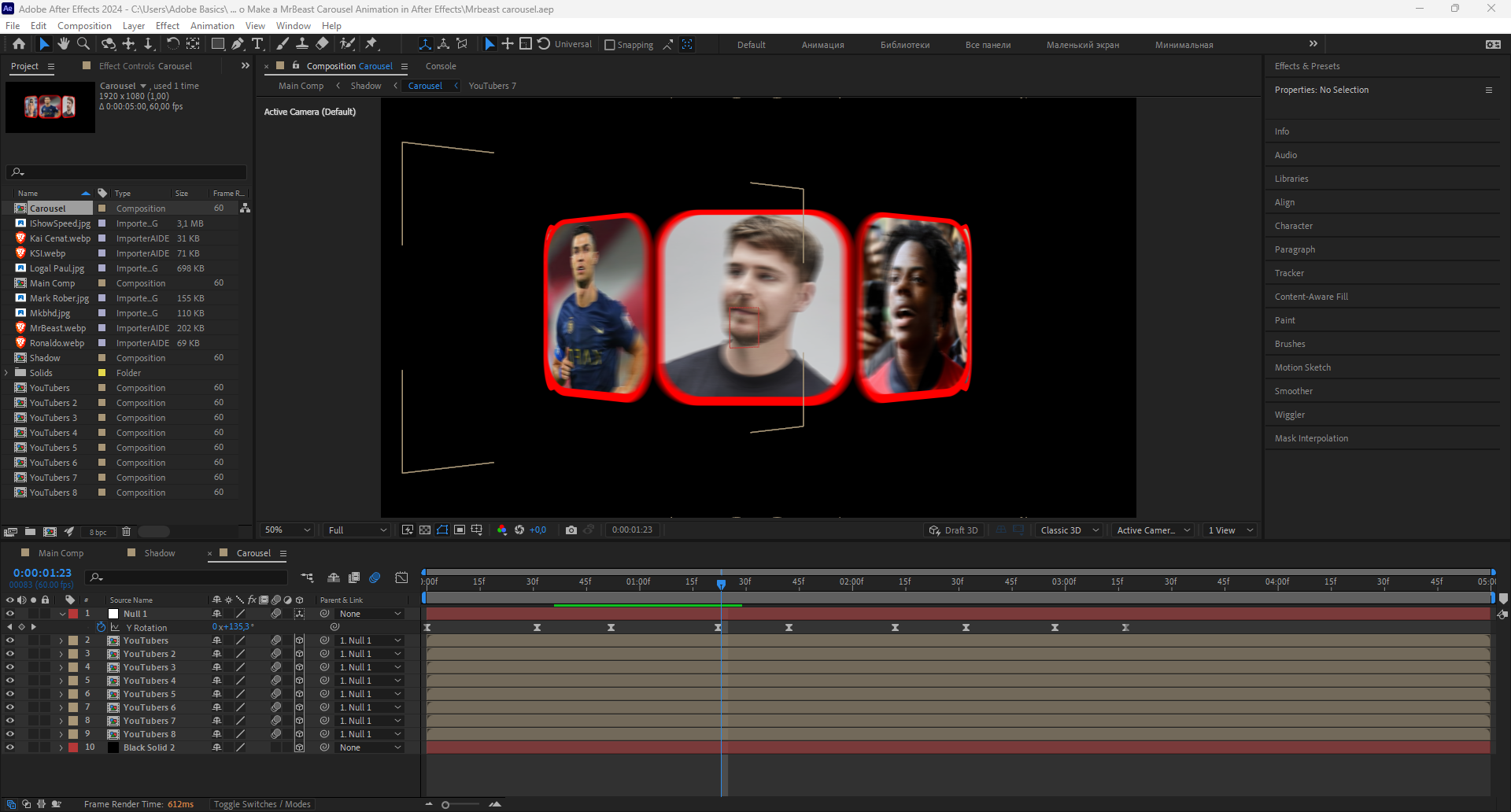The image size is (1511, 812).
Task: Hide the Black Solid 2 layer
Action: 10,747
